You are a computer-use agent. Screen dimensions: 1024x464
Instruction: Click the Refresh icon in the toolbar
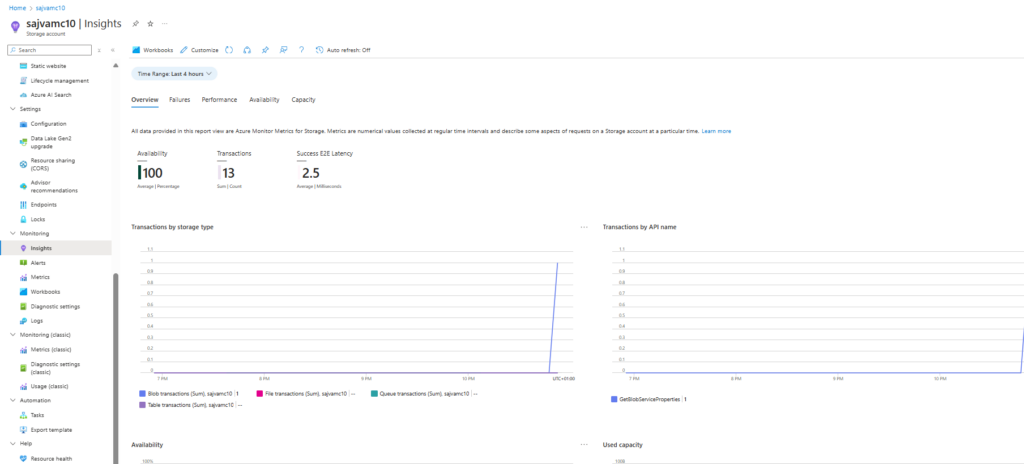[229, 49]
